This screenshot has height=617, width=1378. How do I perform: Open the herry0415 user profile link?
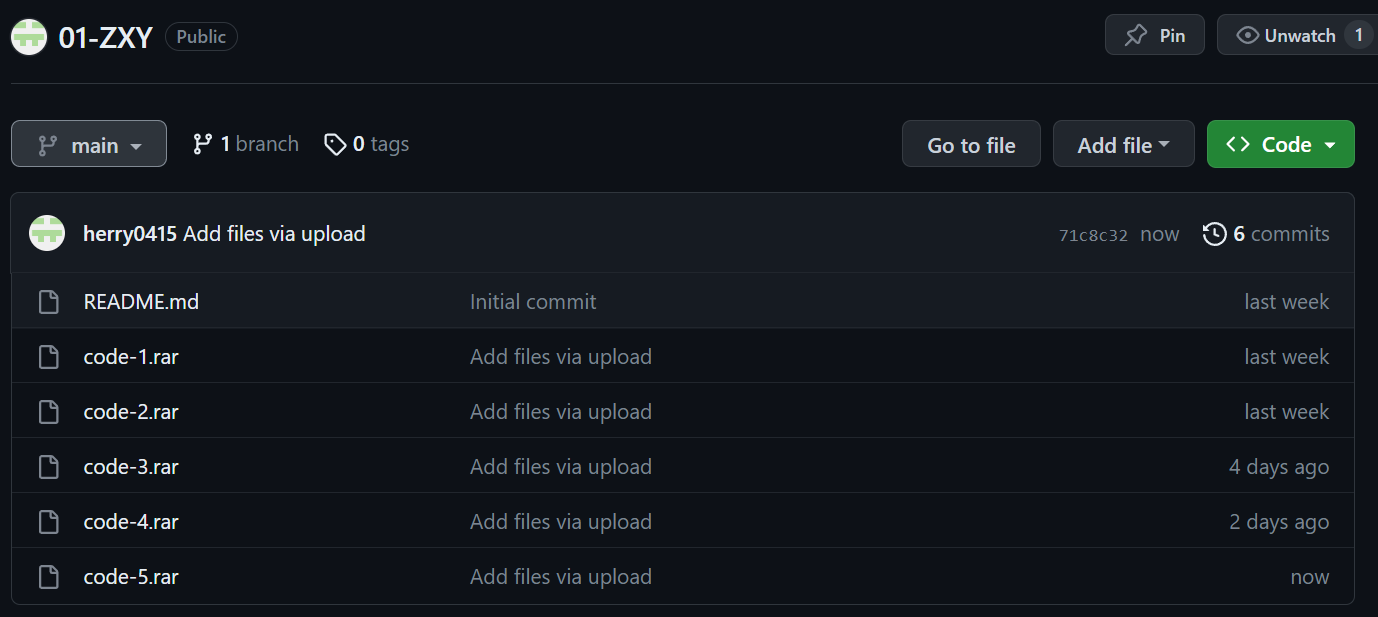click(130, 234)
